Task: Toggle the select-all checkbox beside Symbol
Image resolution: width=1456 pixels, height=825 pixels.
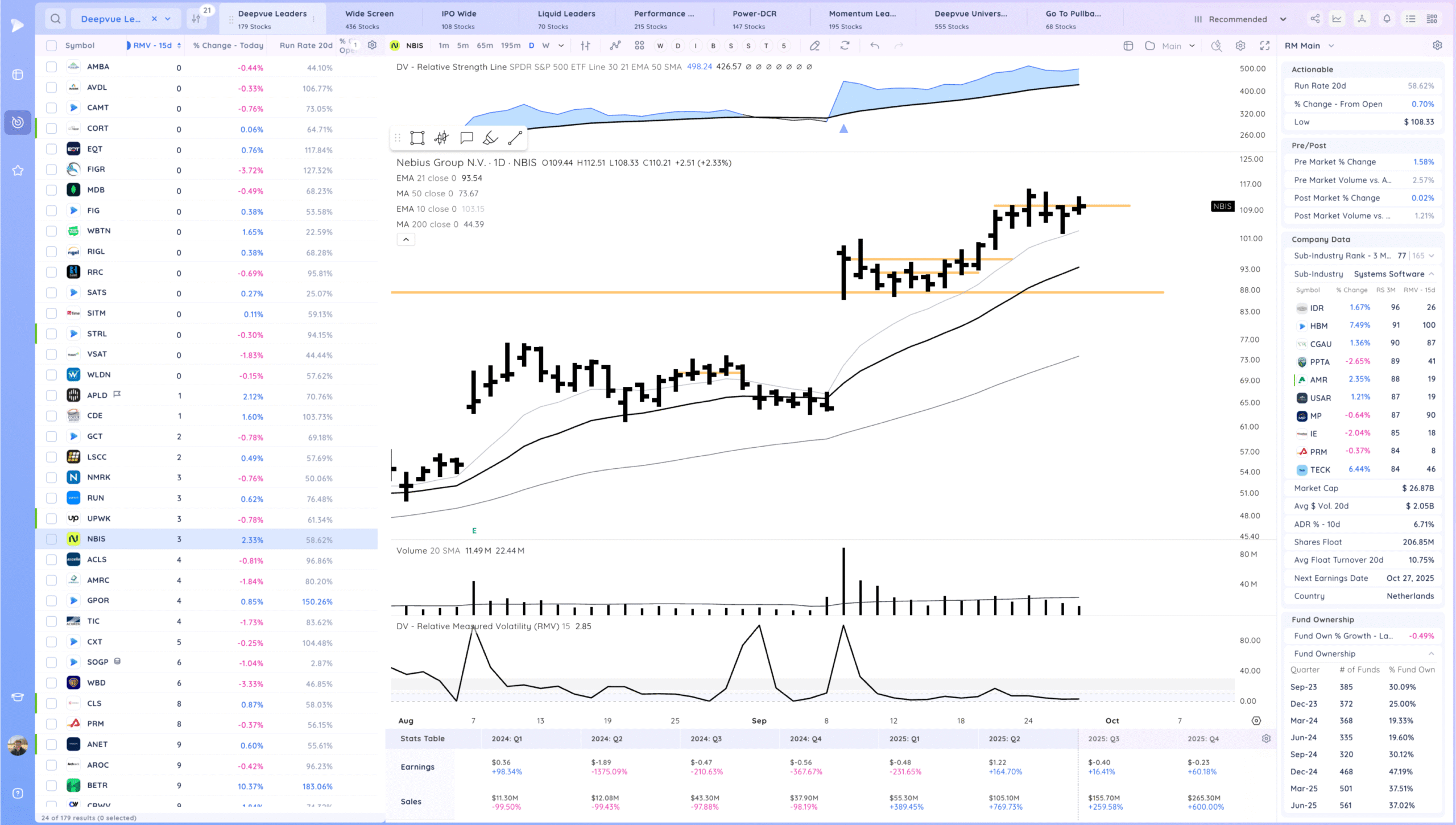Action: (x=51, y=46)
